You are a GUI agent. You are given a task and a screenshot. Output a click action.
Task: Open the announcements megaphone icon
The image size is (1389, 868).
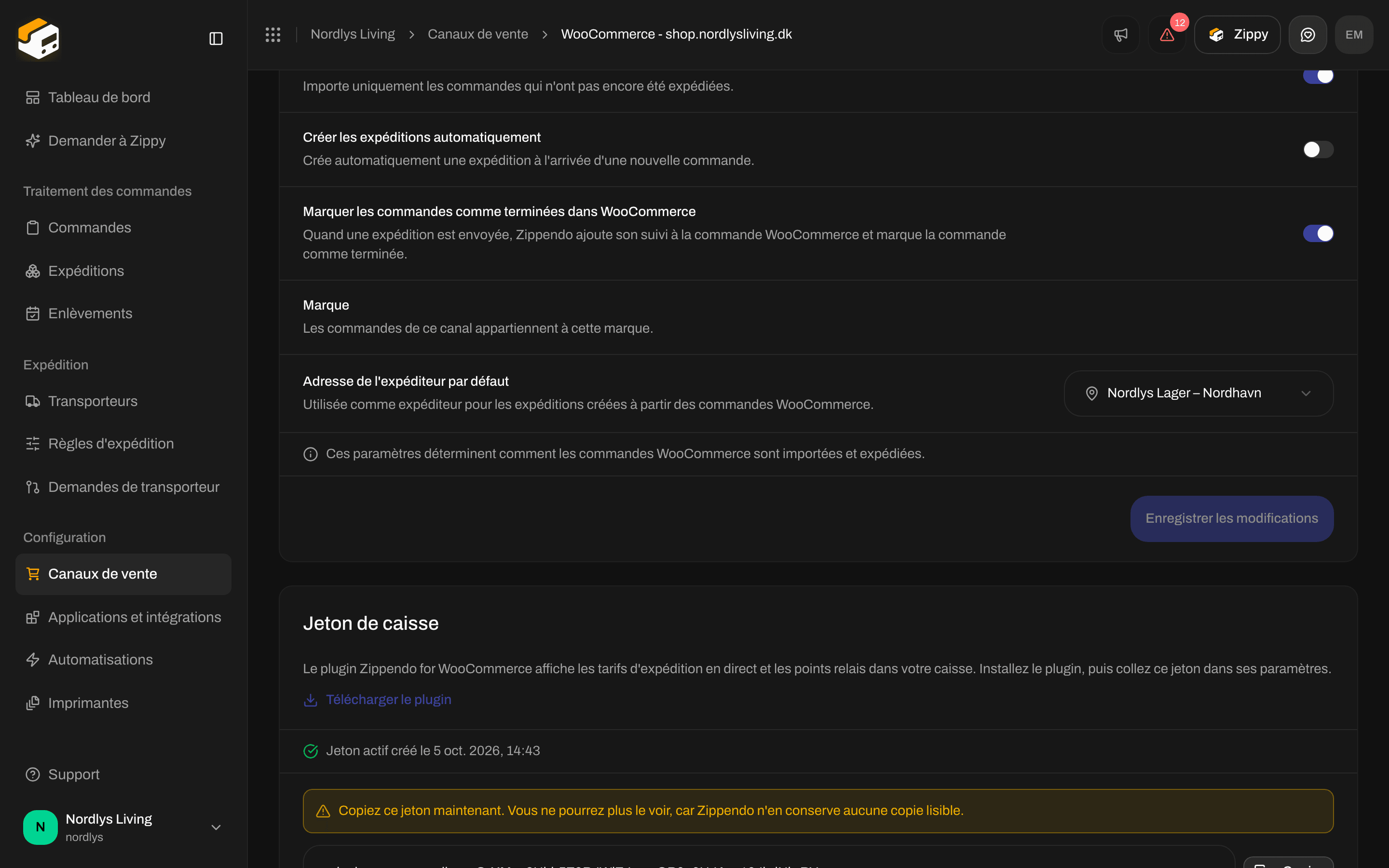(x=1120, y=34)
